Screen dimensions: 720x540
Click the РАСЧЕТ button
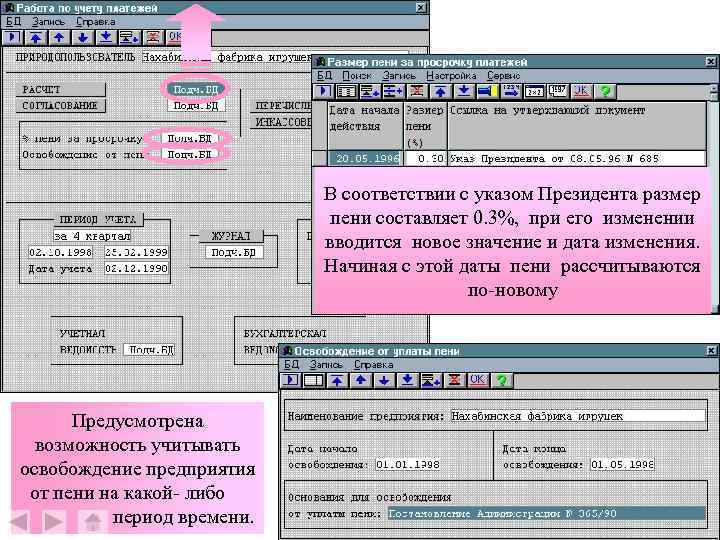pos(61,90)
